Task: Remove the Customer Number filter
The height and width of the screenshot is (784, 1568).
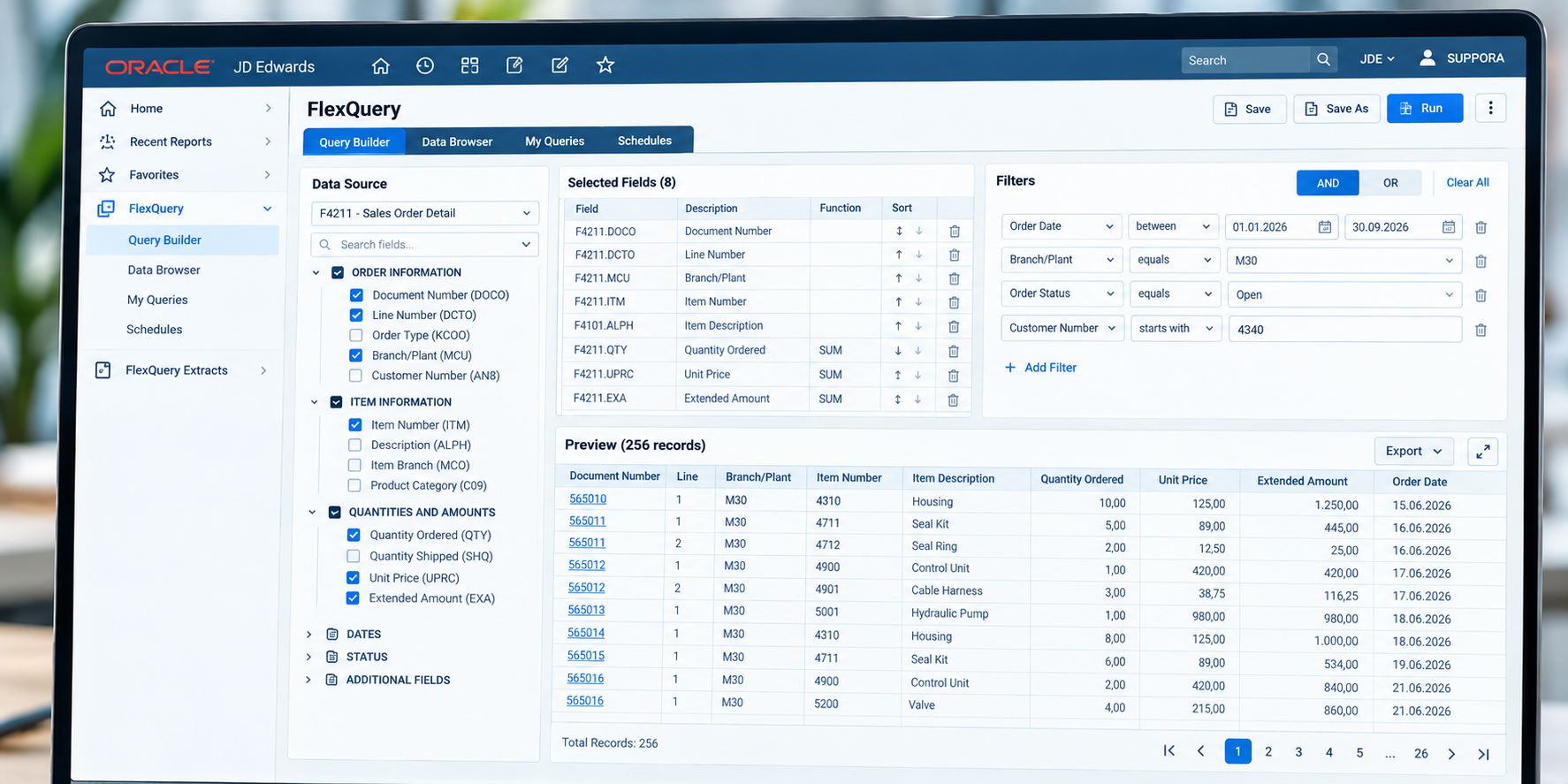Action: click(1480, 330)
